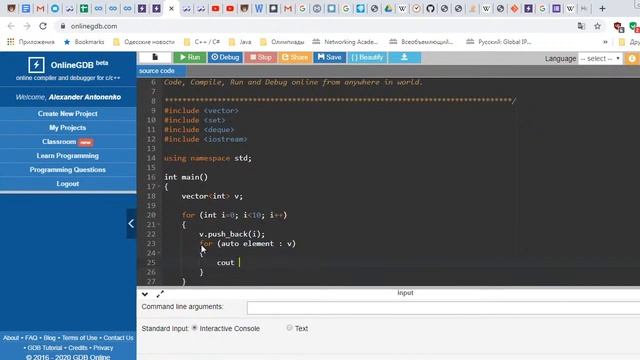Screen dimensions: 640x360
Task: Close the active browser tab
Action: (171, 8)
